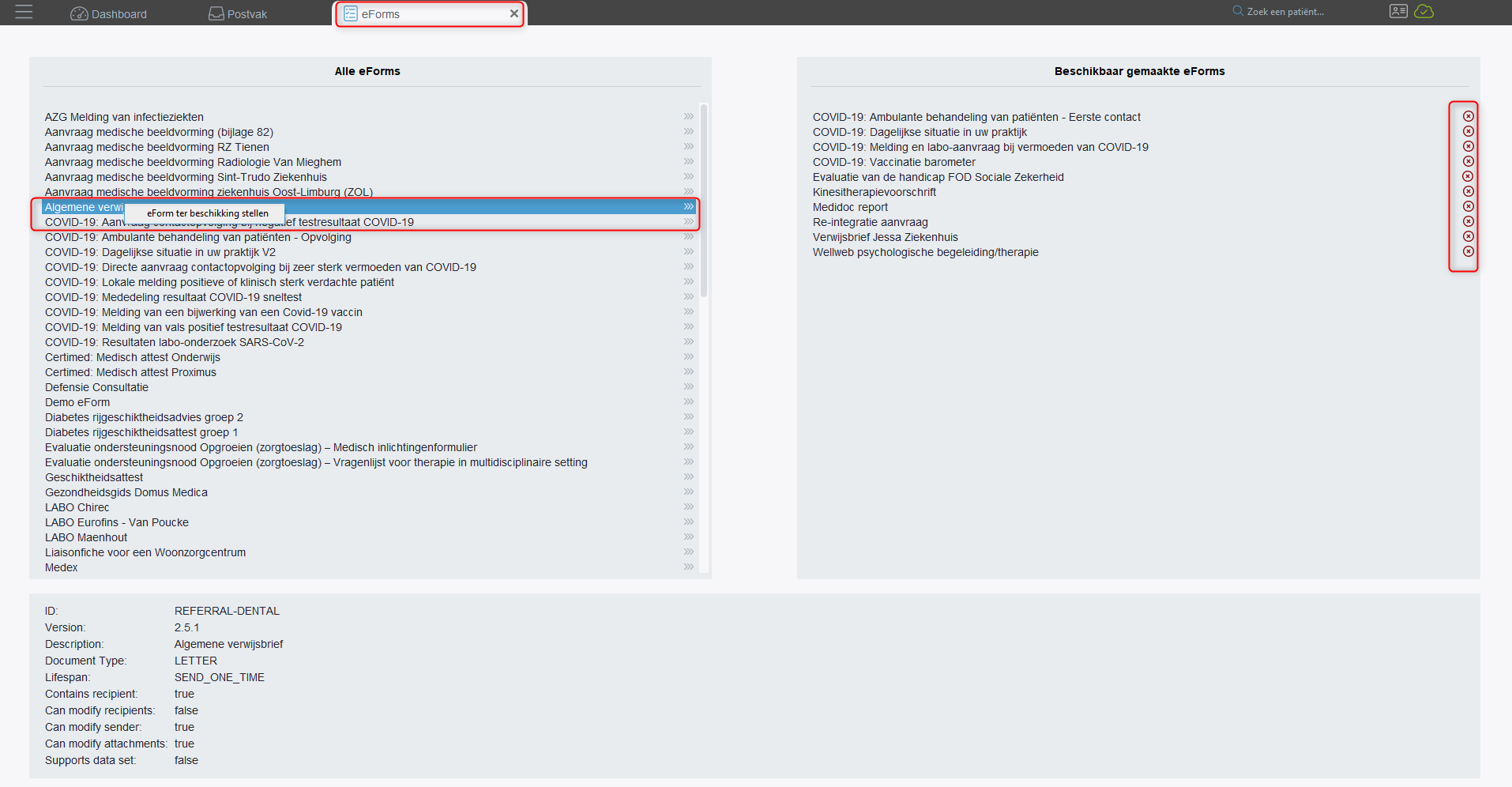This screenshot has width=1512, height=787.
Task: Select Re-integratie aanvraag in available list
Action: click(x=871, y=222)
